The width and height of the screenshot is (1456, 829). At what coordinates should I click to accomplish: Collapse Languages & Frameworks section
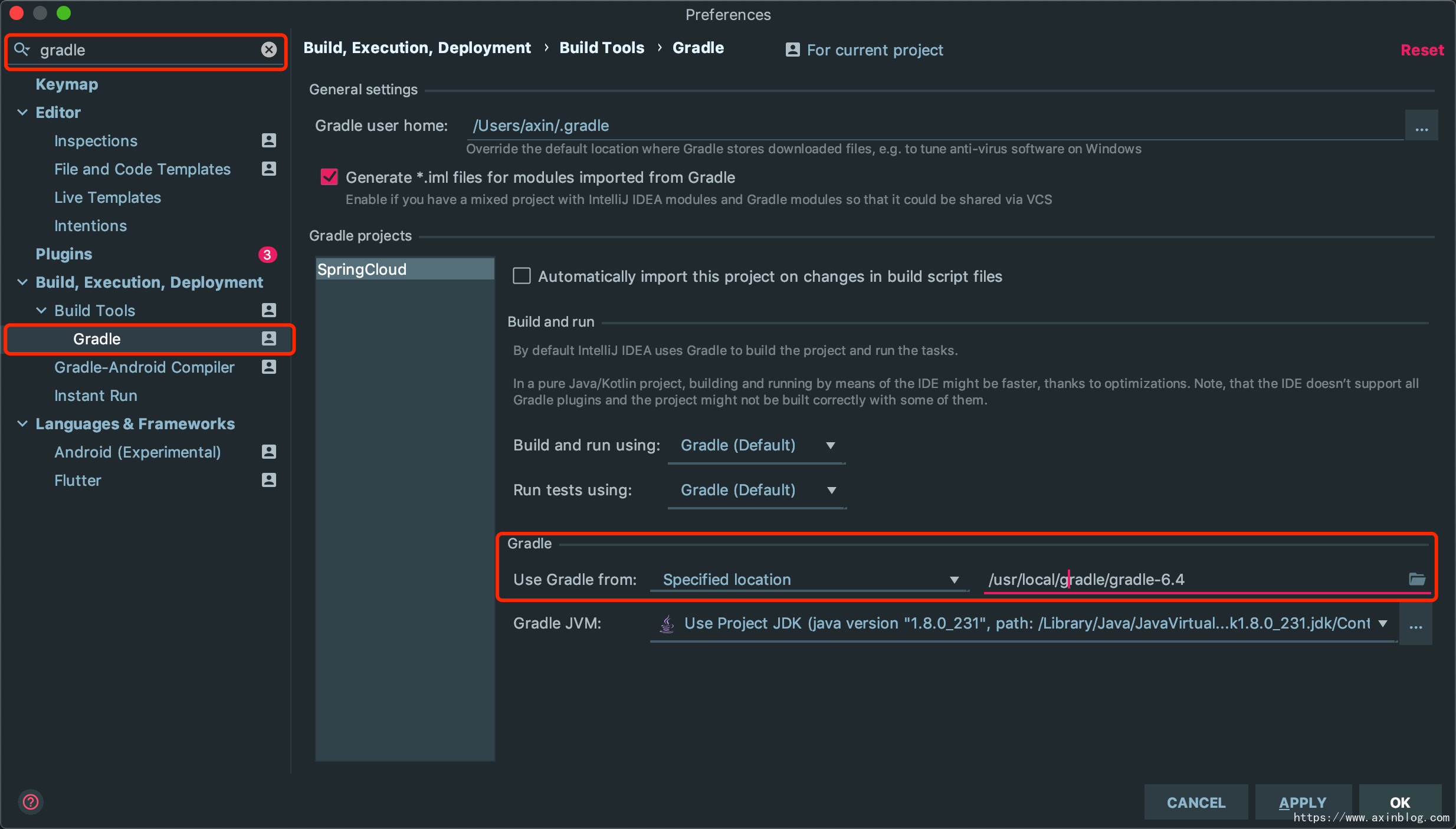pyautogui.click(x=22, y=423)
